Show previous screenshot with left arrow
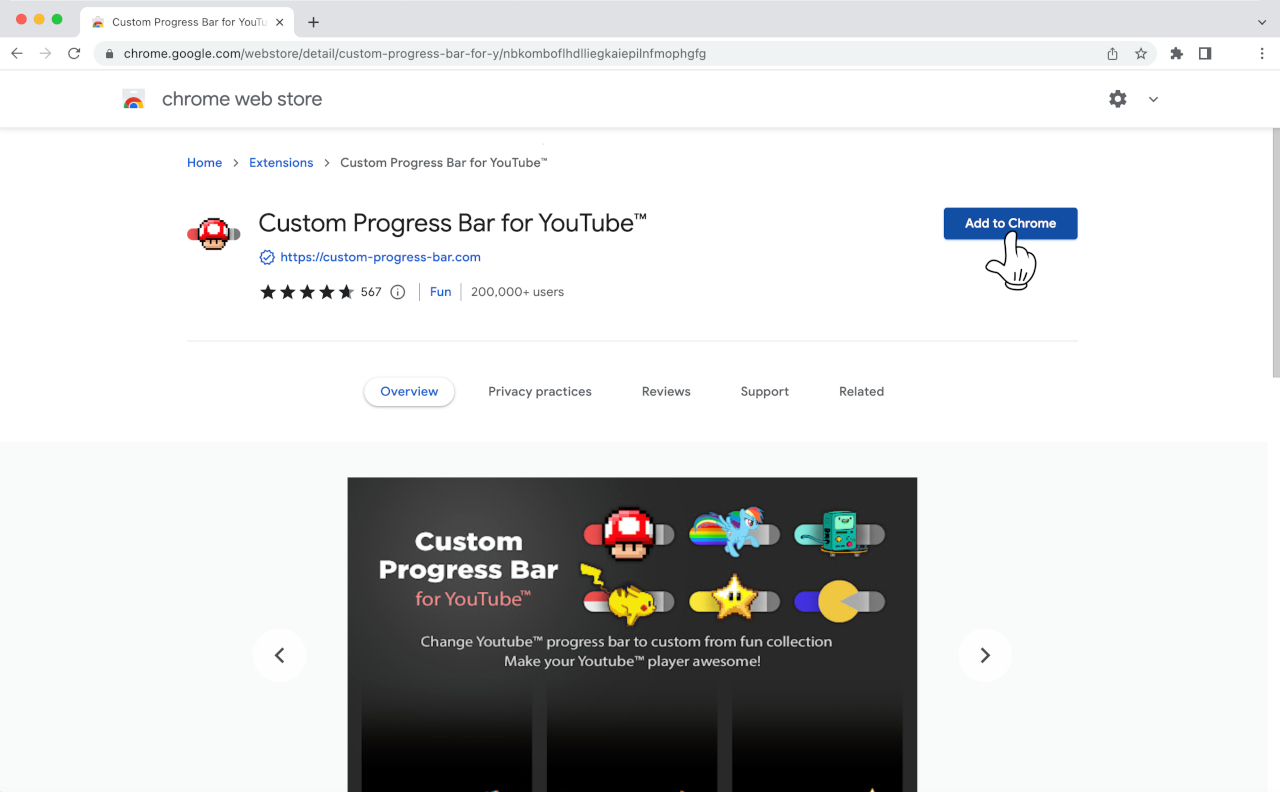 280,655
